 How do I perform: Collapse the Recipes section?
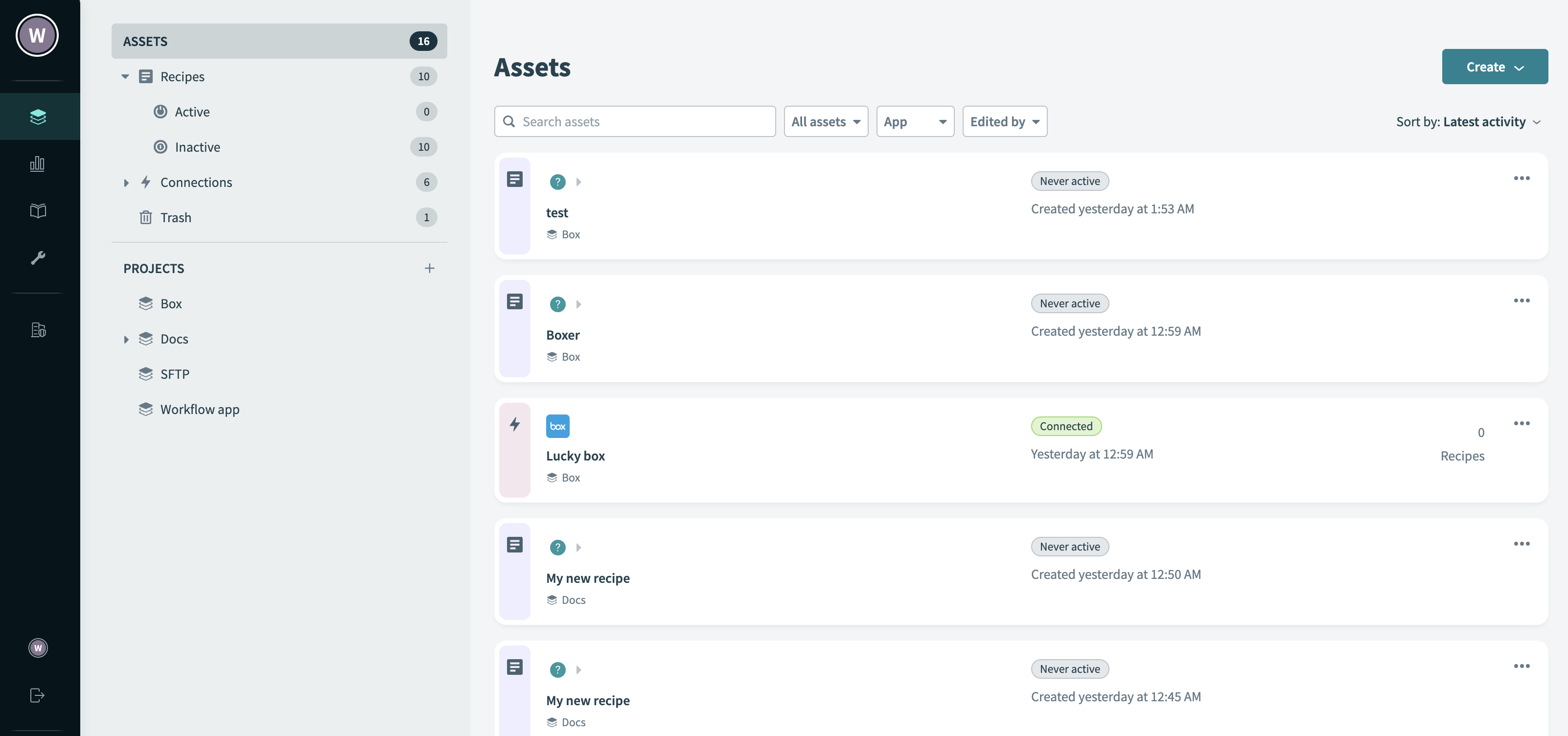pos(125,76)
